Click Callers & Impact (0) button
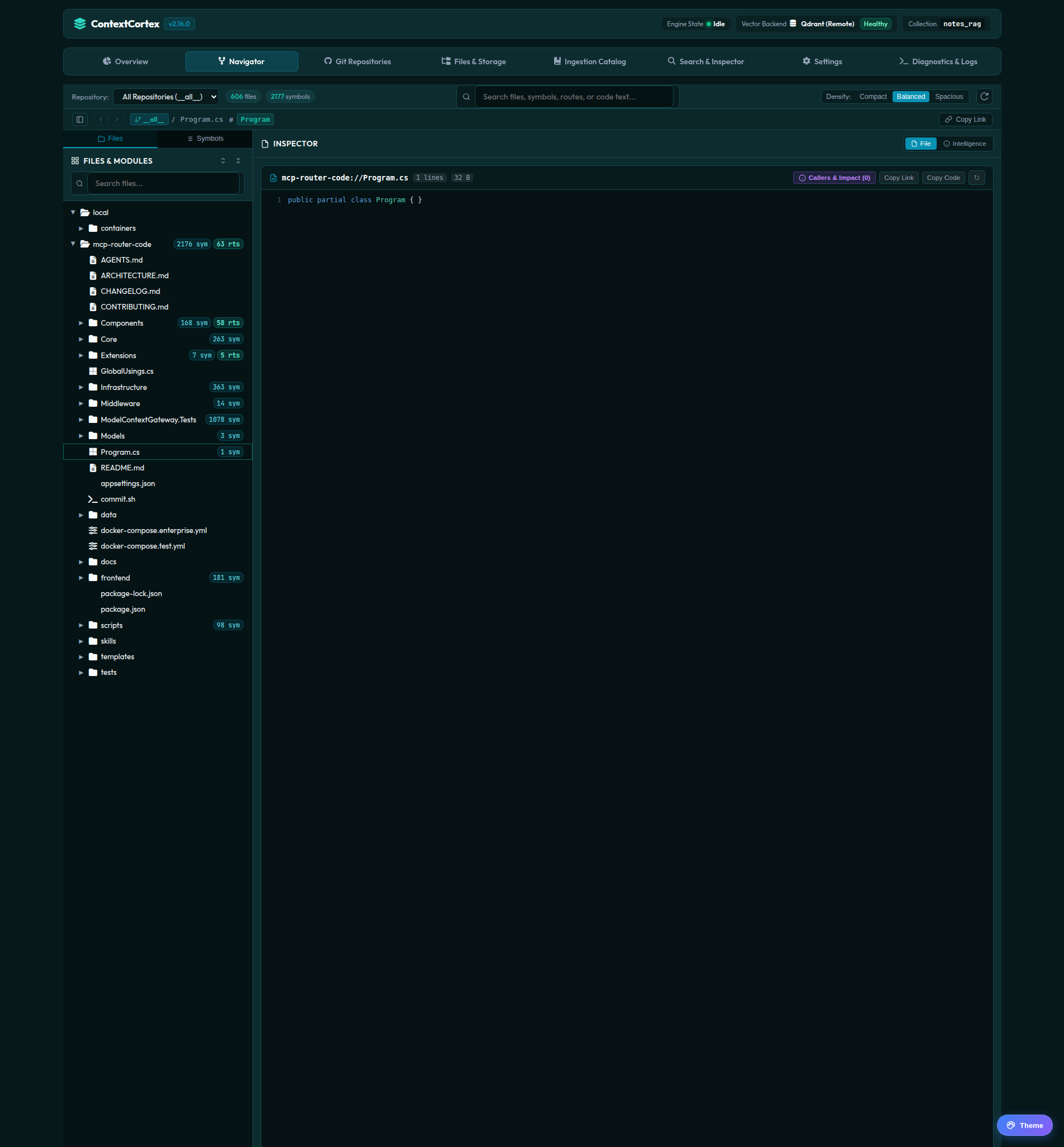 (834, 178)
